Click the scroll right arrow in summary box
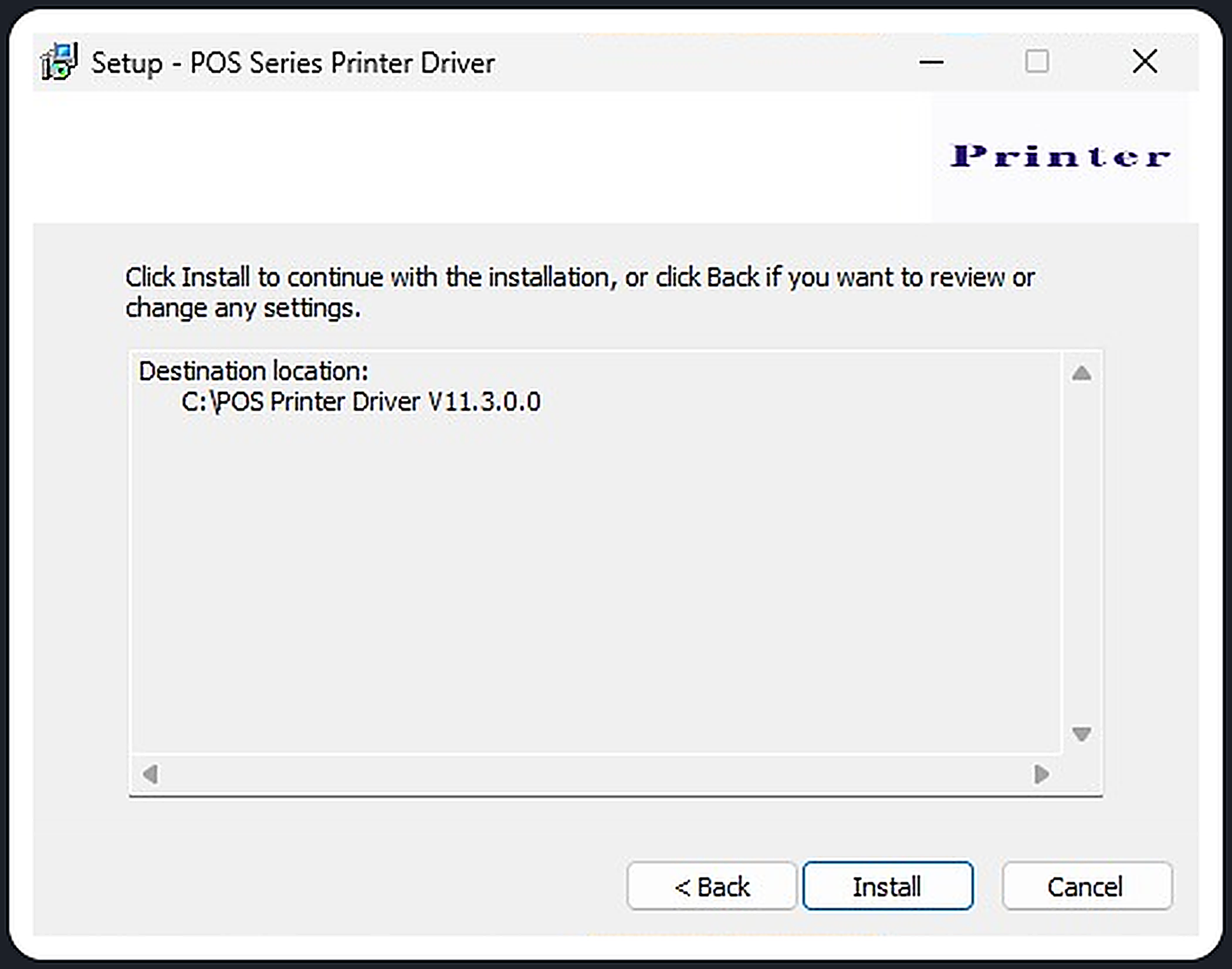 click(1041, 774)
